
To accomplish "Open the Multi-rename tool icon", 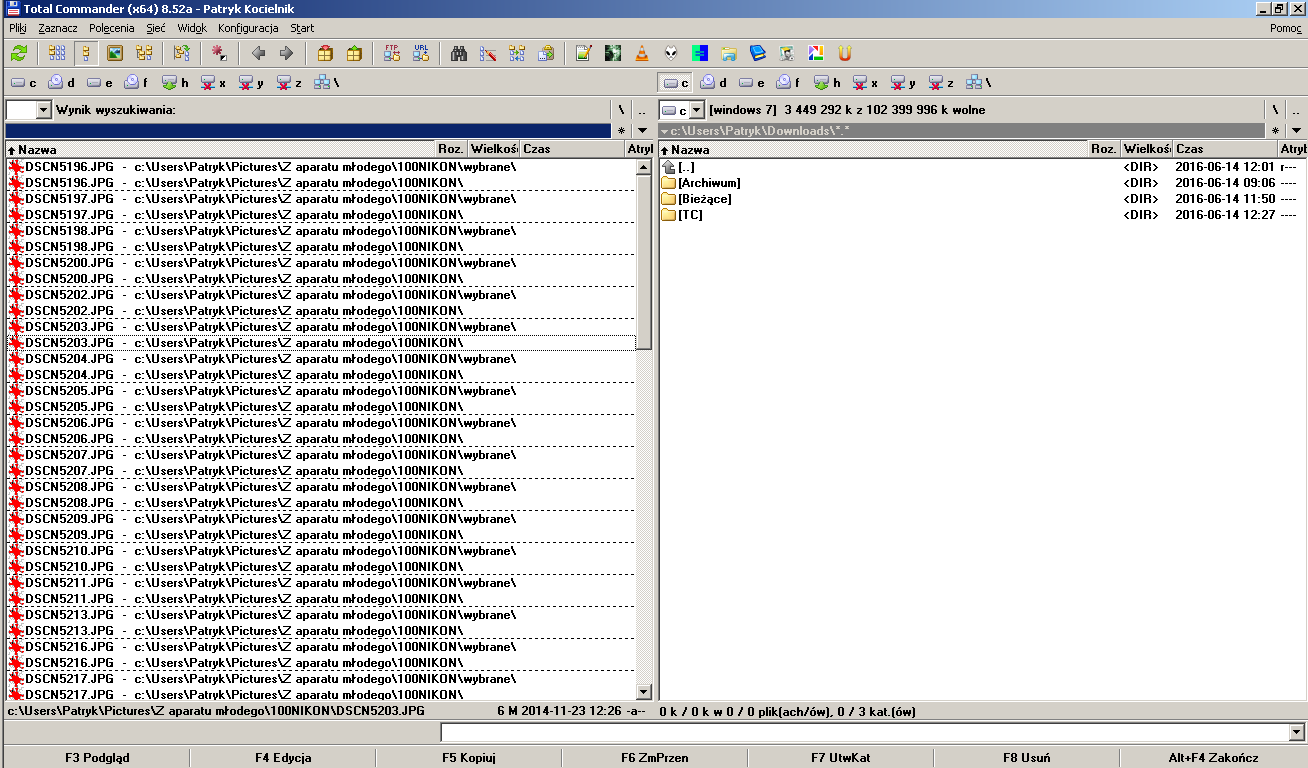I will click(x=489, y=53).
